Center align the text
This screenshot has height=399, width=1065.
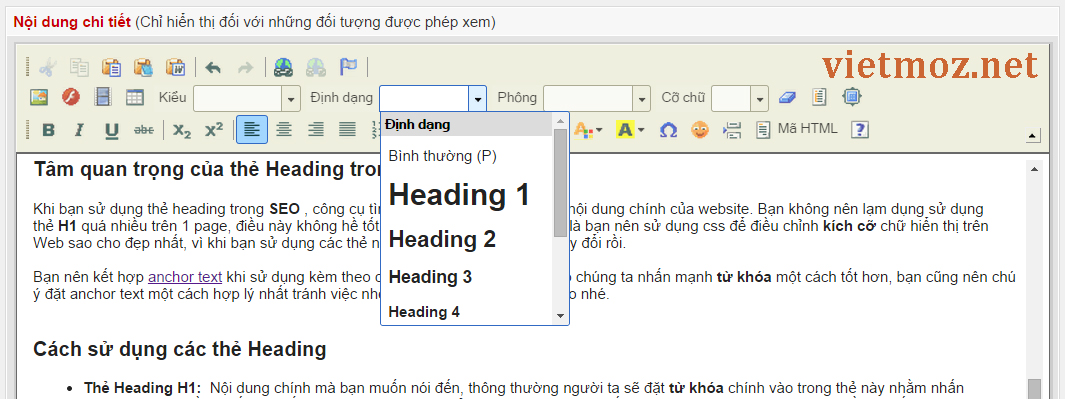[283, 130]
